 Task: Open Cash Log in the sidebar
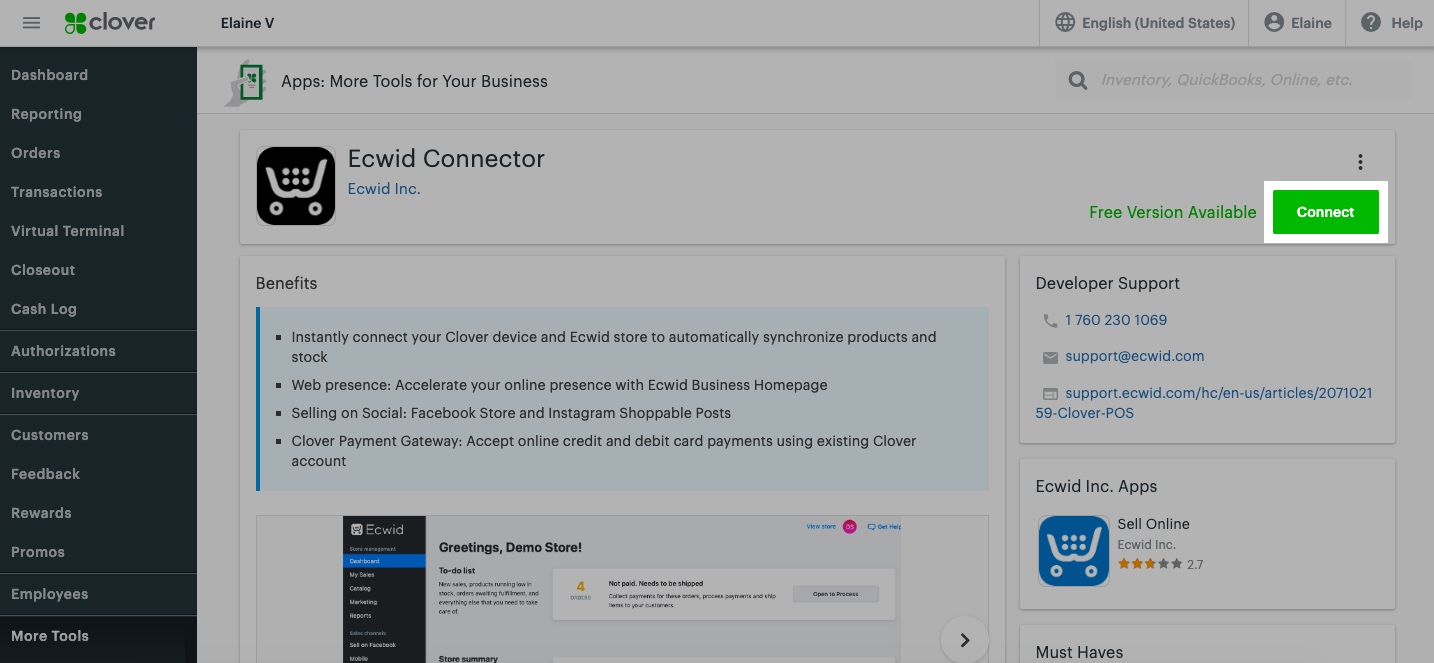coord(43,309)
